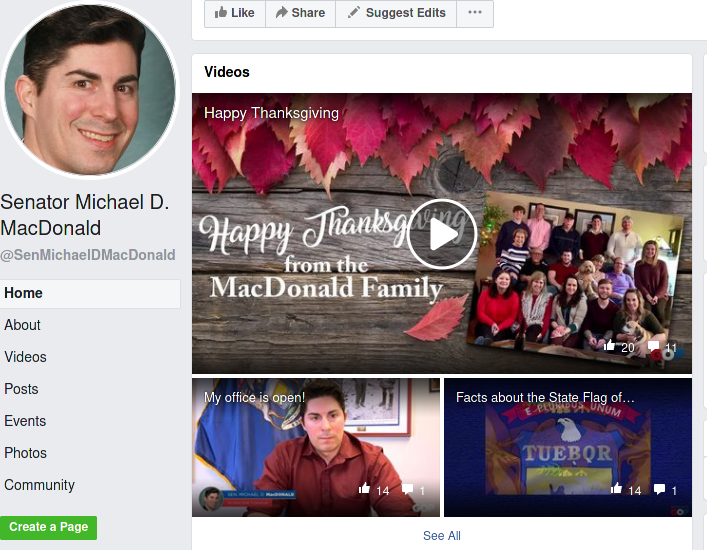
Task: Click the comment icon on Thanksgiving video
Action: (x=653, y=346)
